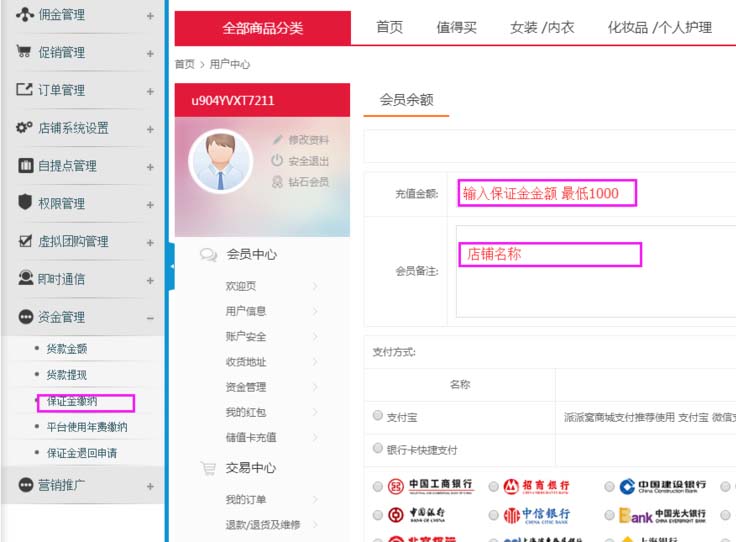Click the 交易中心 cart icon
Viewport: 736px width, 542px height.
pyautogui.click(x=208, y=468)
